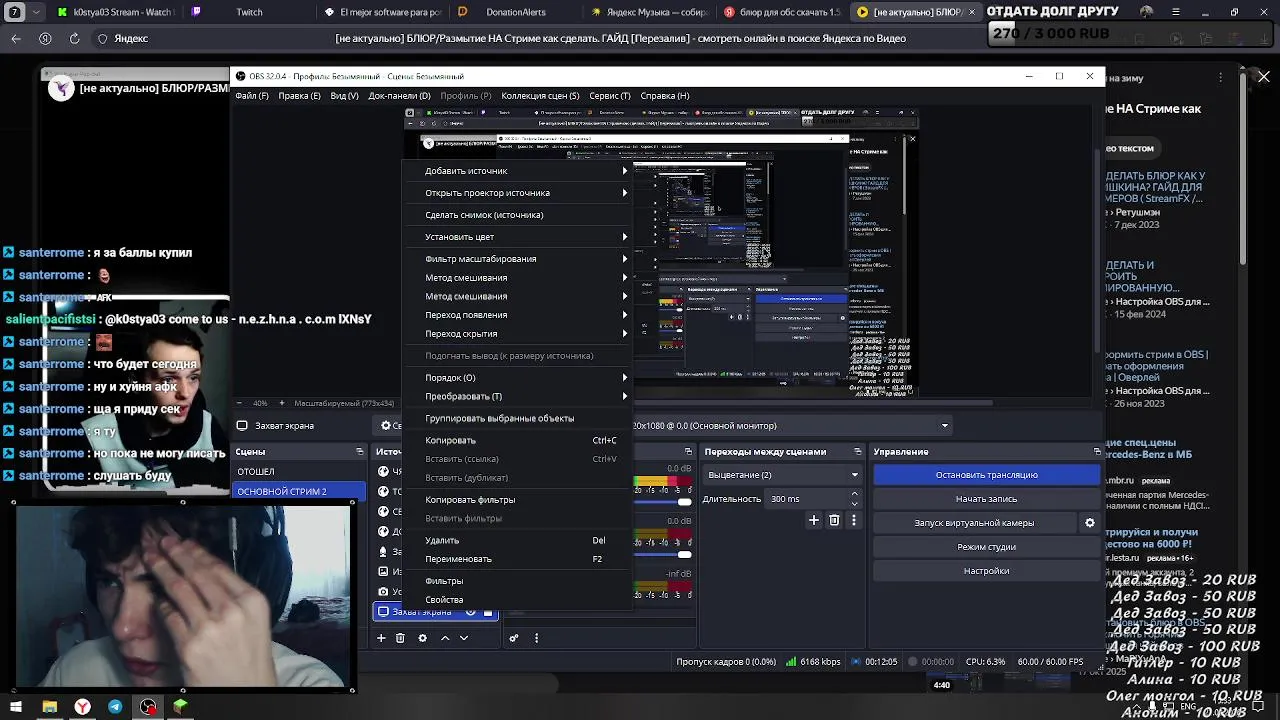Open the Справка (H) menu
1280x720 pixels.
(665, 96)
